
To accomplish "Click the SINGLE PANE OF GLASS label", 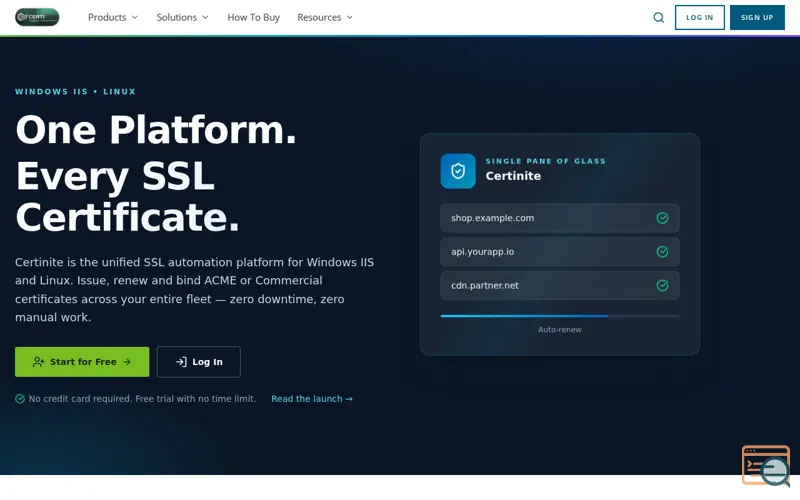I will click(545, 161).
